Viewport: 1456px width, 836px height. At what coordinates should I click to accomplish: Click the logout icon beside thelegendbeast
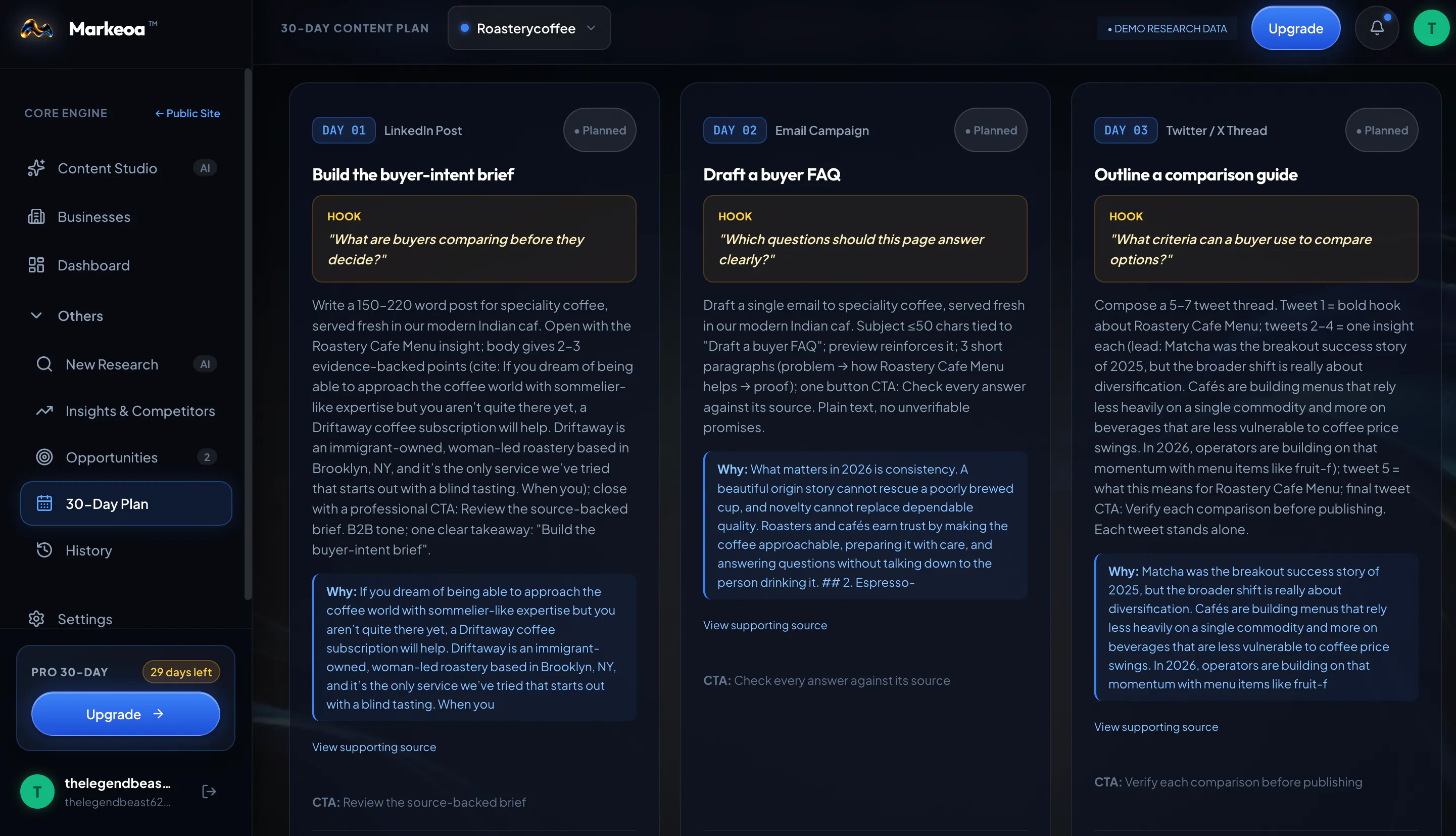(x=209, y=792)
